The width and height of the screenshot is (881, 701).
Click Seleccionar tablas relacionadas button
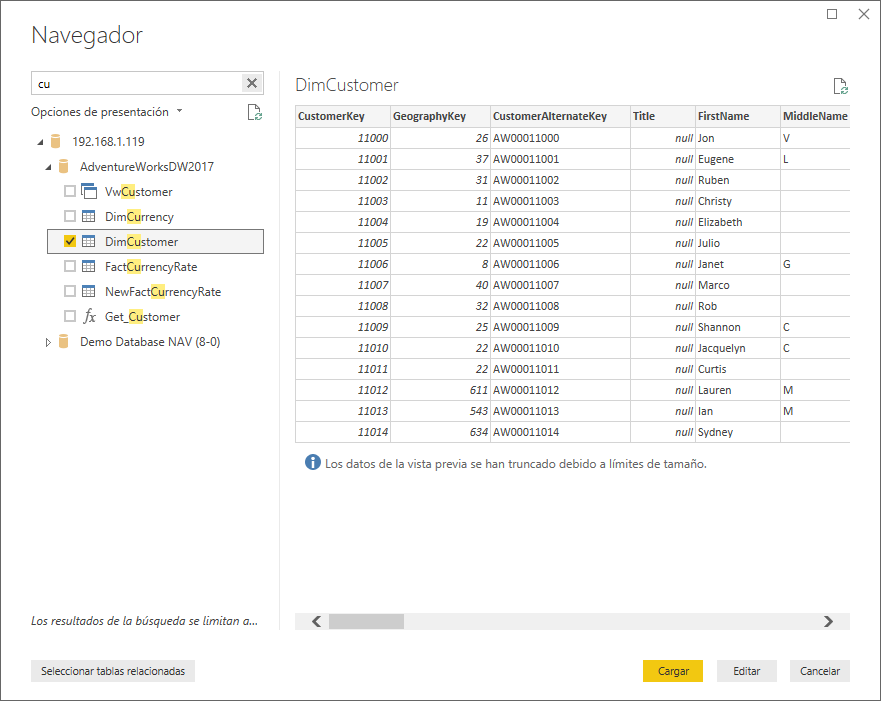(x=113, y=672)
